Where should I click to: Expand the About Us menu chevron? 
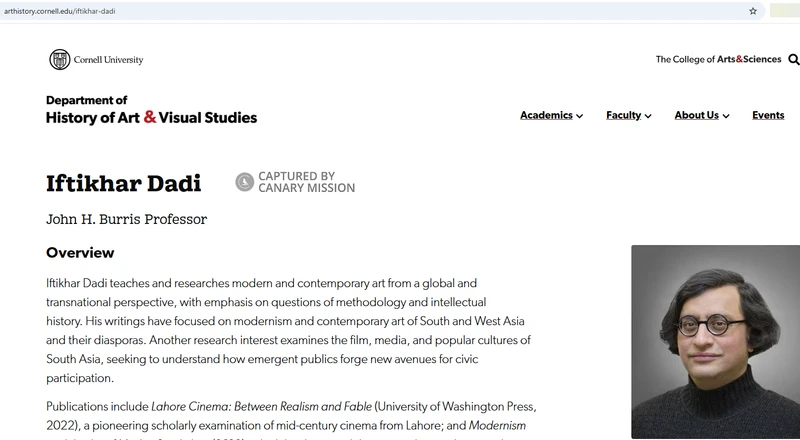(x=726, y=116)
